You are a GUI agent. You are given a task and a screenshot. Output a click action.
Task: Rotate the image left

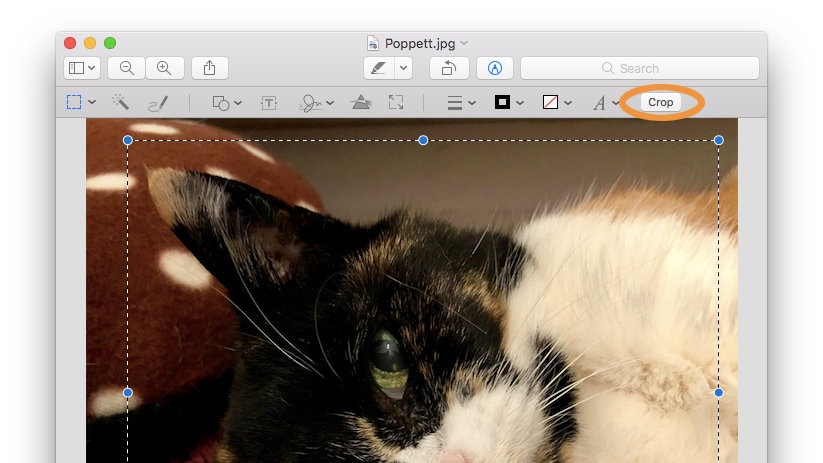pyautogui.click(x=449, y=68)
